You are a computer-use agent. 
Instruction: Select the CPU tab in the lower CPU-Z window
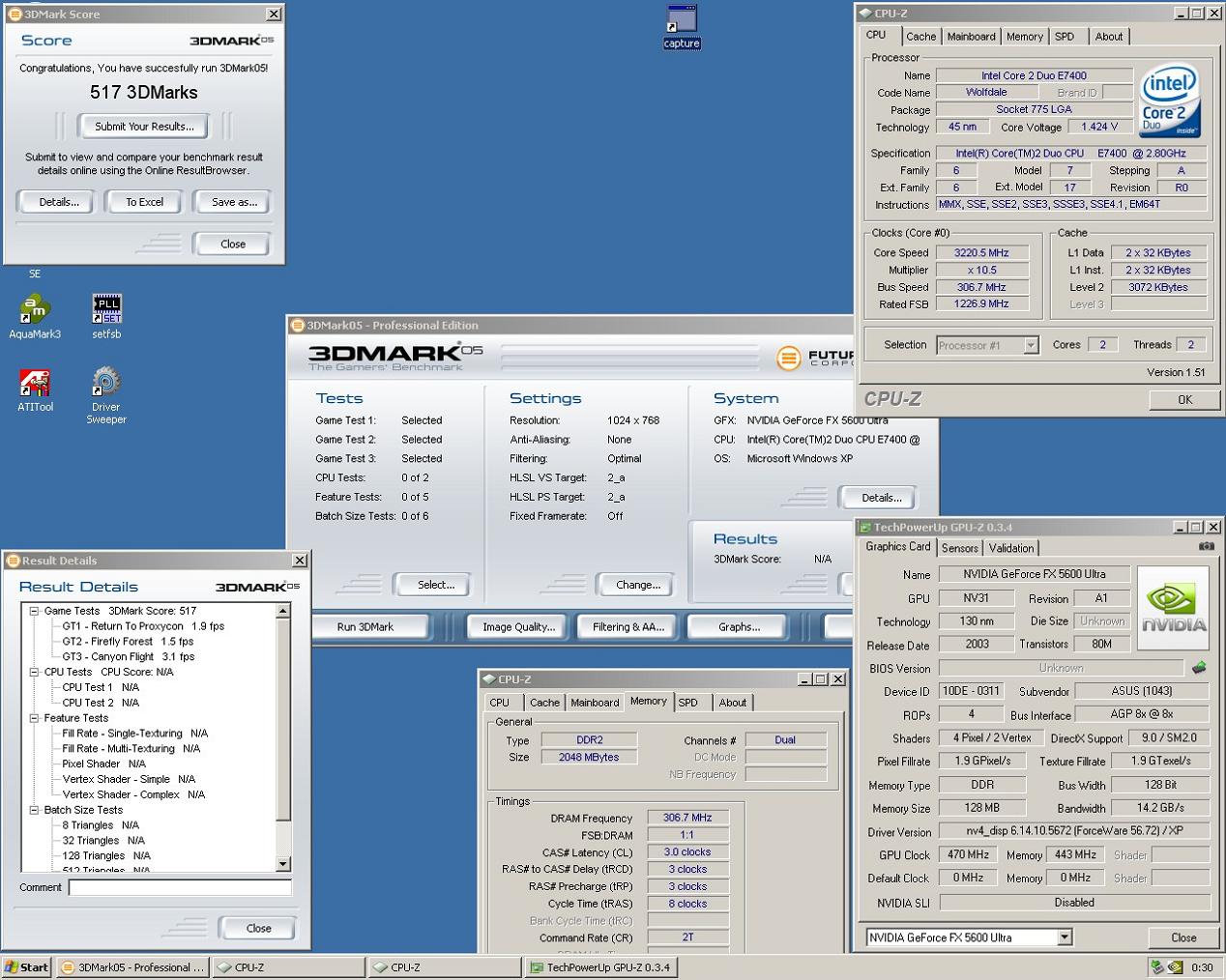(500, 703)
